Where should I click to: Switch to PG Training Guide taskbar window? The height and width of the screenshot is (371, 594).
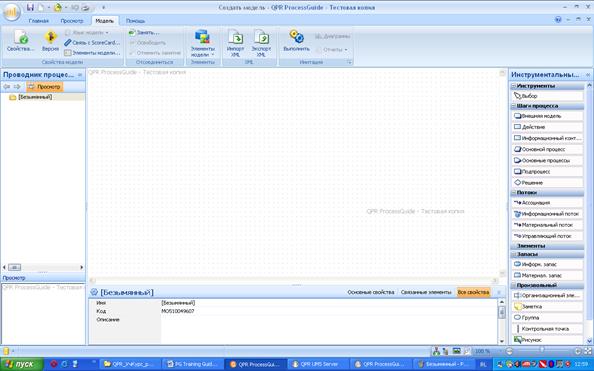pyautogui.click(x=192, y=364)
